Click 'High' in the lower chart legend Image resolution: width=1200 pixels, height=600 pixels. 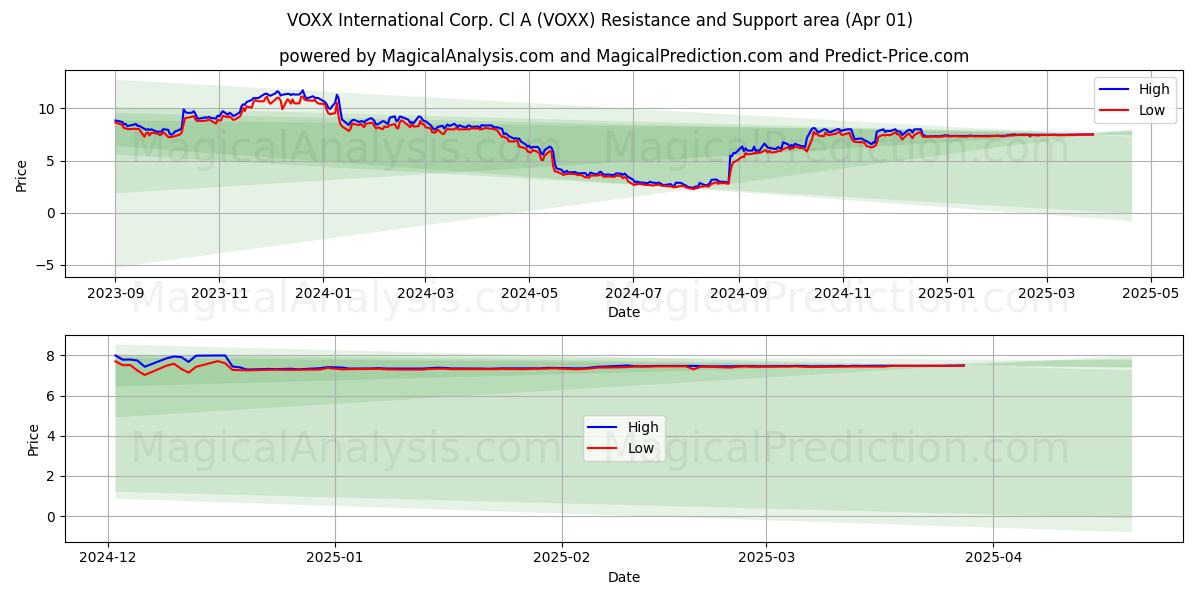(x=643, y=428)
